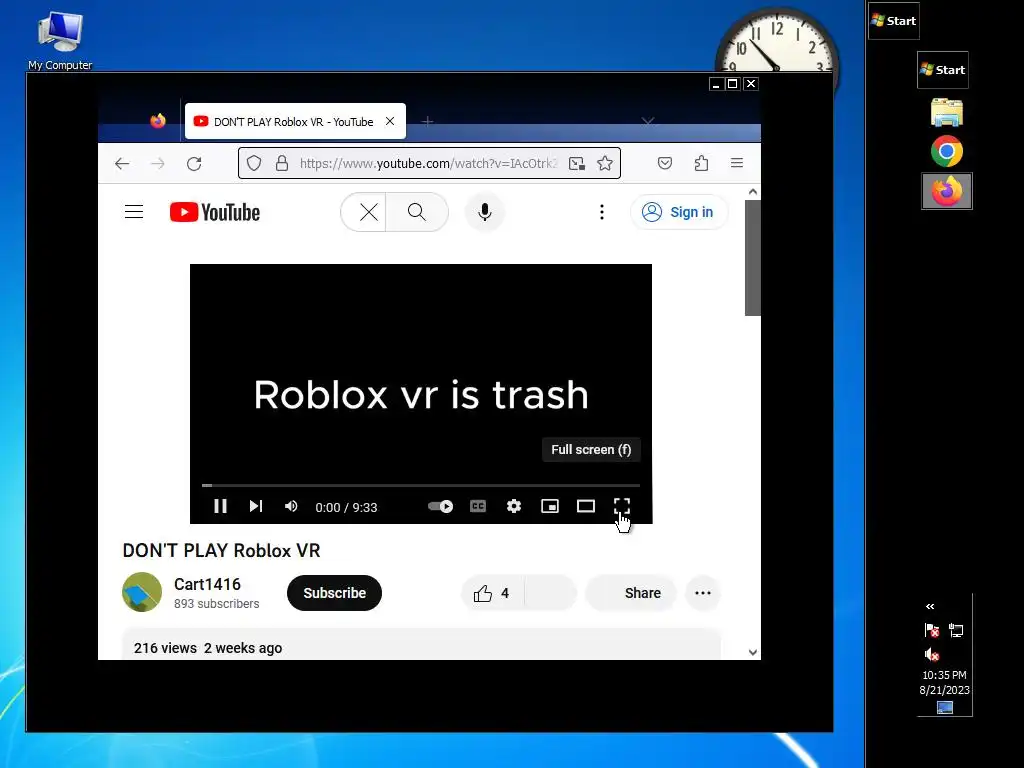Screen dimensions: 1024x768
Task: Open Firefox extensions puzzle icon
Action: pos(701,163)
